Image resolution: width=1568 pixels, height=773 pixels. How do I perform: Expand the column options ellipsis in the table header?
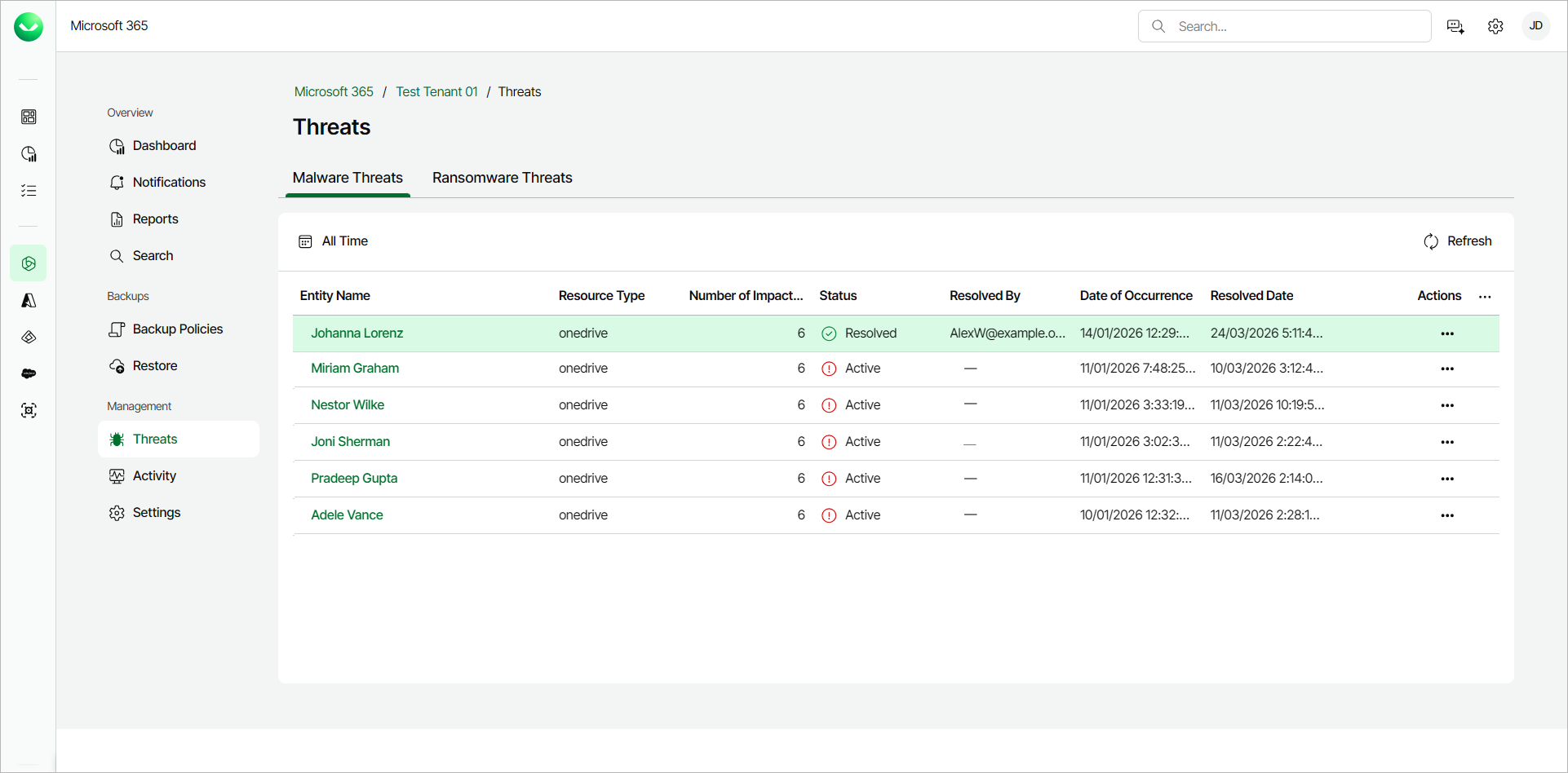click(x=1485, y=297)
